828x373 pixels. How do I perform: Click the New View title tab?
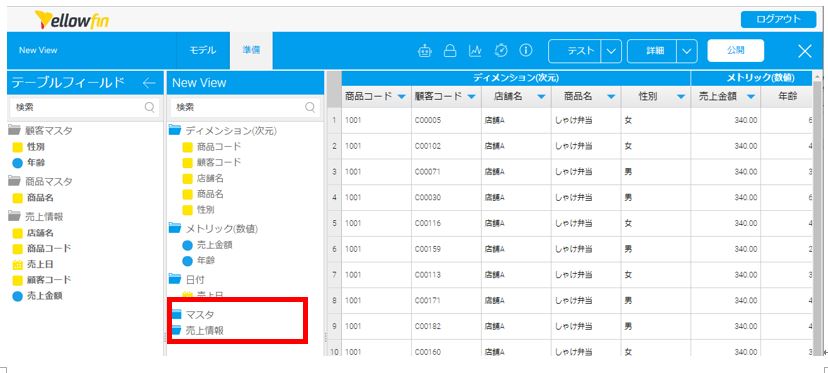38,51
